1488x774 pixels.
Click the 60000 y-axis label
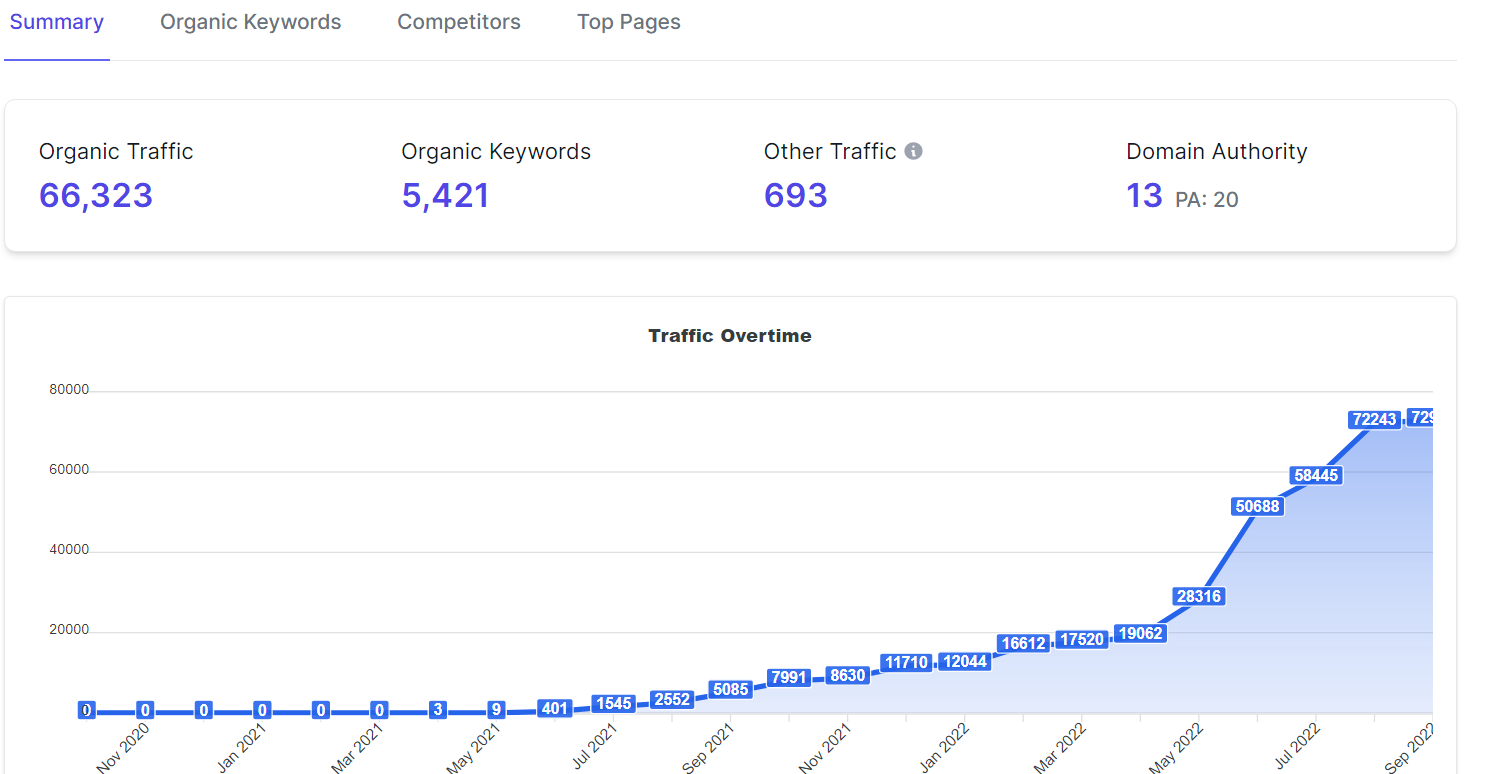(x=69, y=470)
